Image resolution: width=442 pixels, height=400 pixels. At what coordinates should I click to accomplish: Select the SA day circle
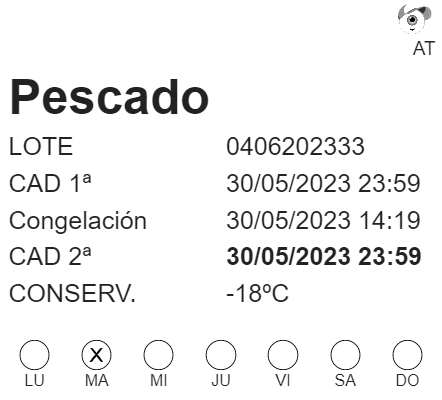click(x=345, y=355)
